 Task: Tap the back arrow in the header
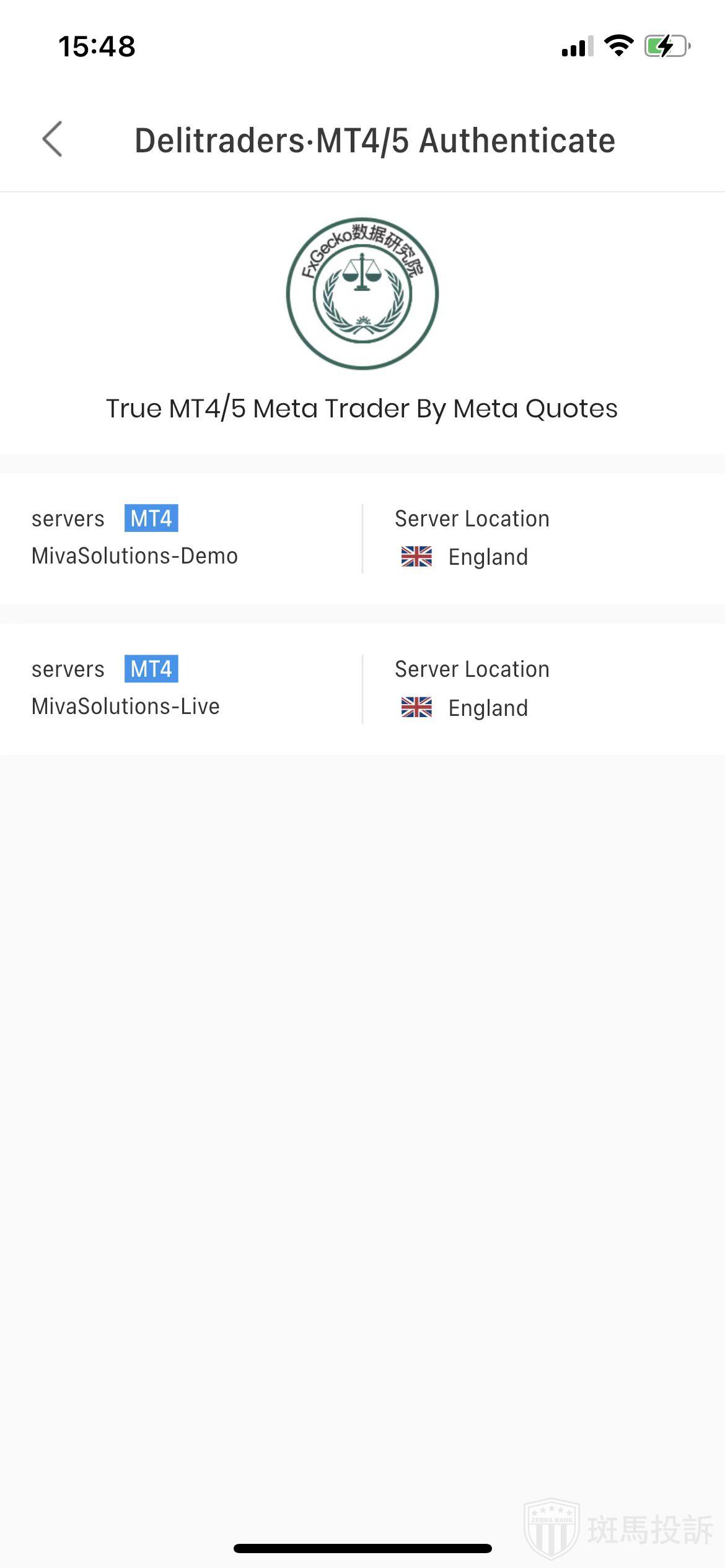point(53,139)
